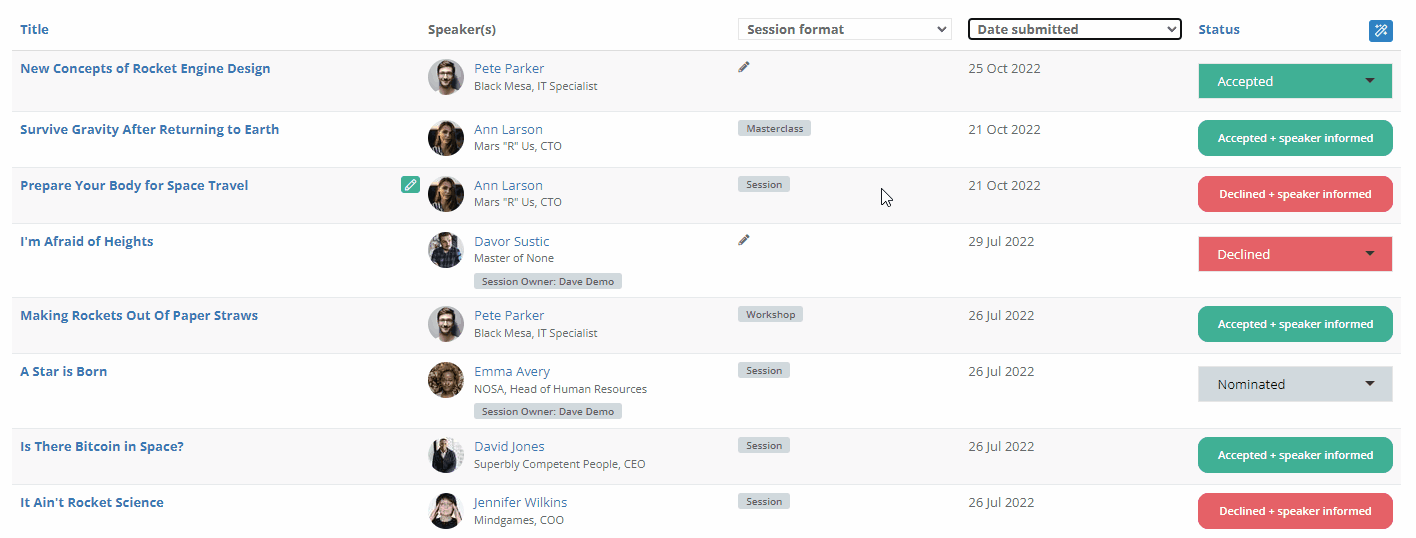Image resolution: width=1416 pixels, height=538 pixels.
Task: Click Emma Avery's profile picture
Action: (x=446, y=380)
